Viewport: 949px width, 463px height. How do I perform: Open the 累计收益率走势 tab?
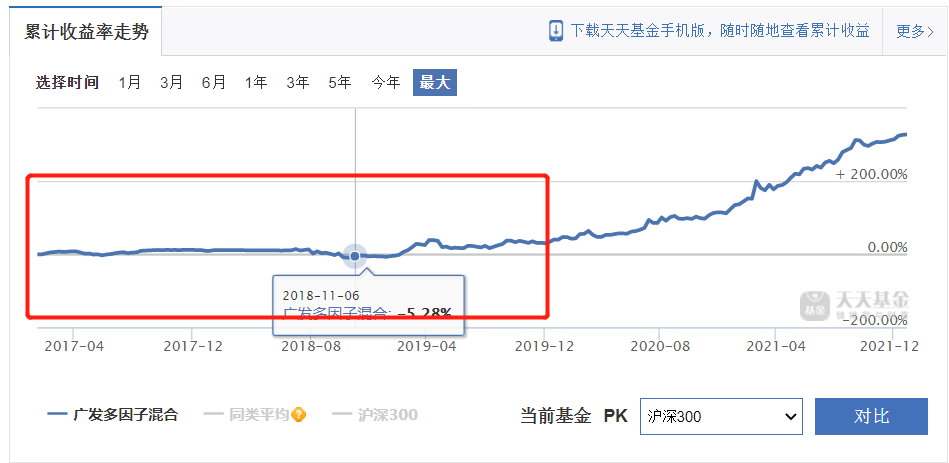(x=86, y=31)
